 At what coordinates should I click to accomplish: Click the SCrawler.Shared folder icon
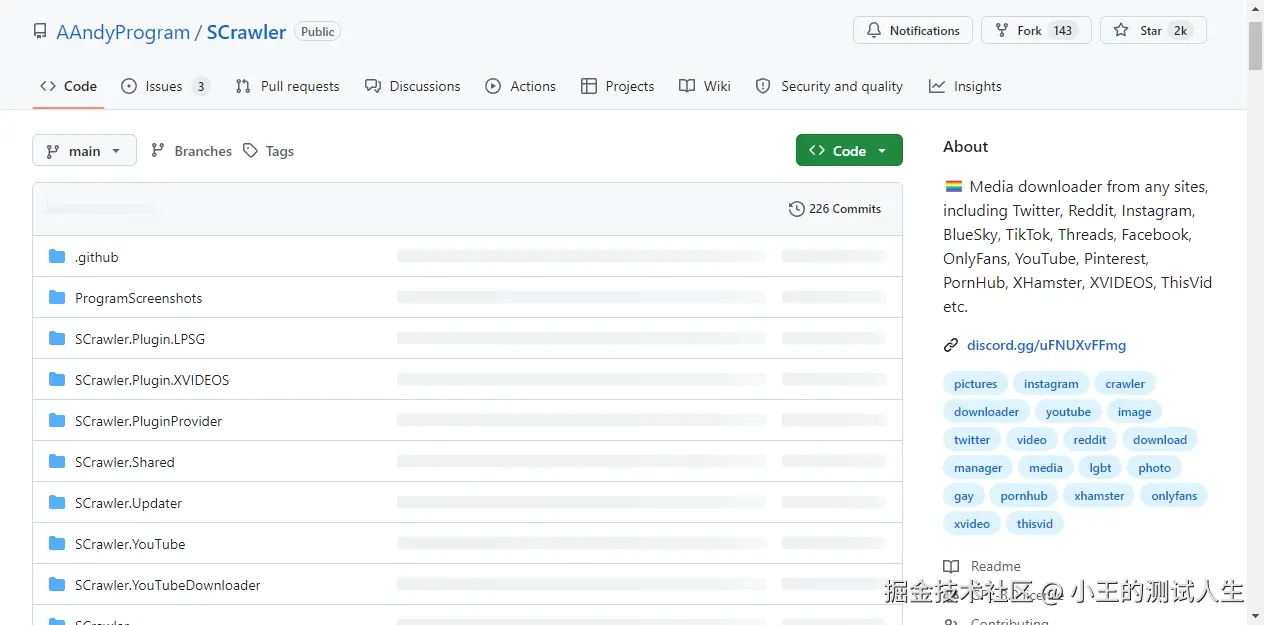point(57,462)
